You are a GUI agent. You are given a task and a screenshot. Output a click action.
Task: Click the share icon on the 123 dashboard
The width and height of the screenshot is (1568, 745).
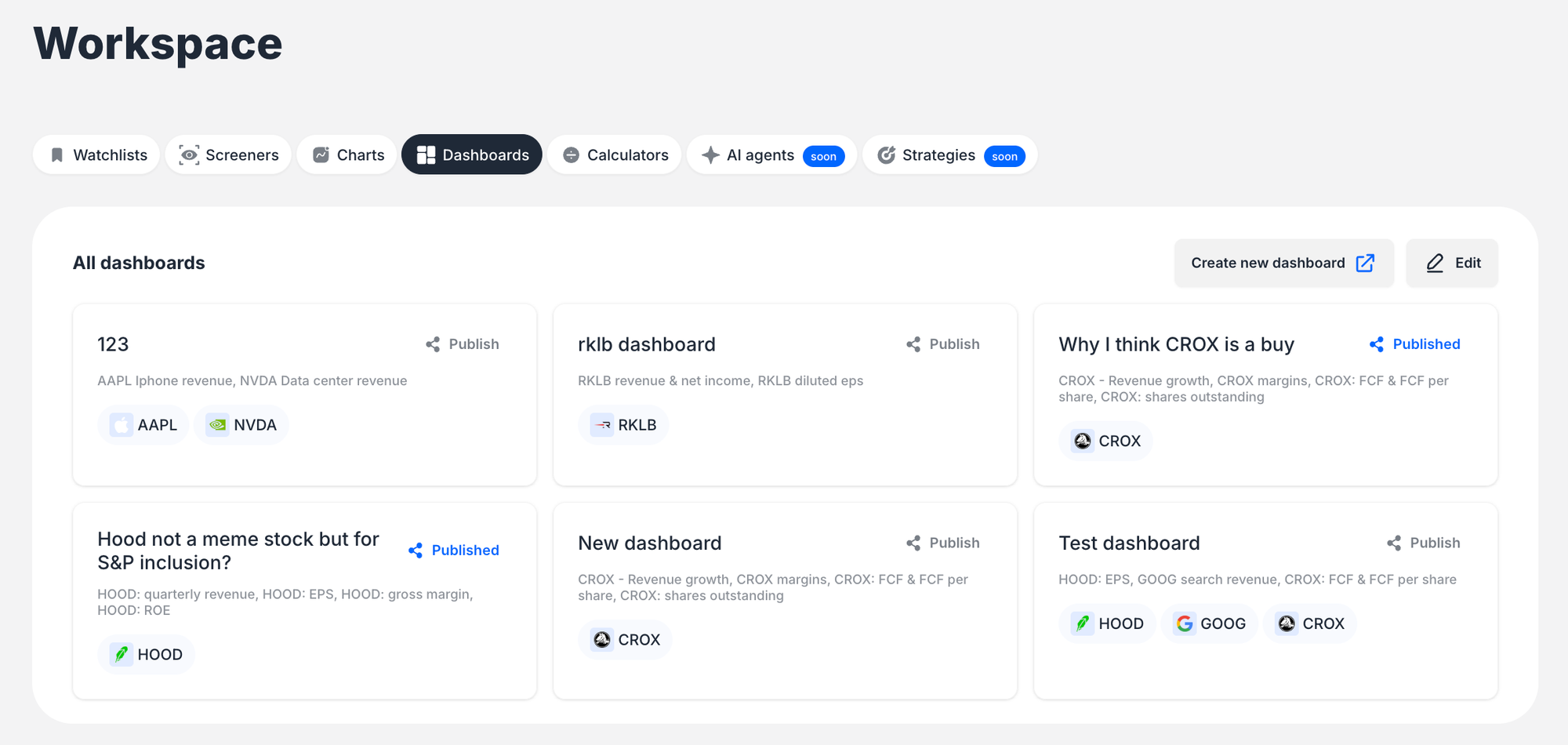433,344
